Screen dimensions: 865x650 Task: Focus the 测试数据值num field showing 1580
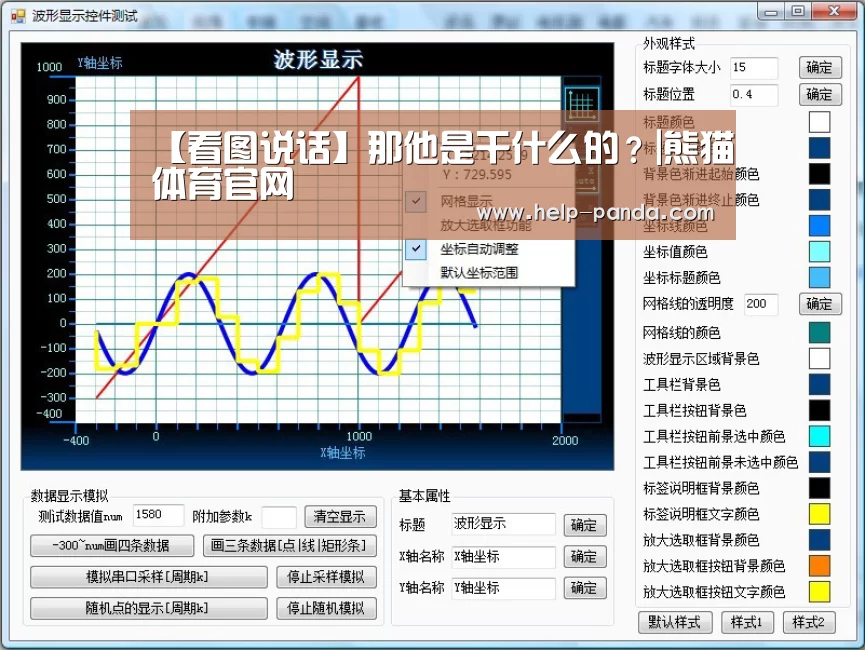pyautogui.click(x=158, y=515)
